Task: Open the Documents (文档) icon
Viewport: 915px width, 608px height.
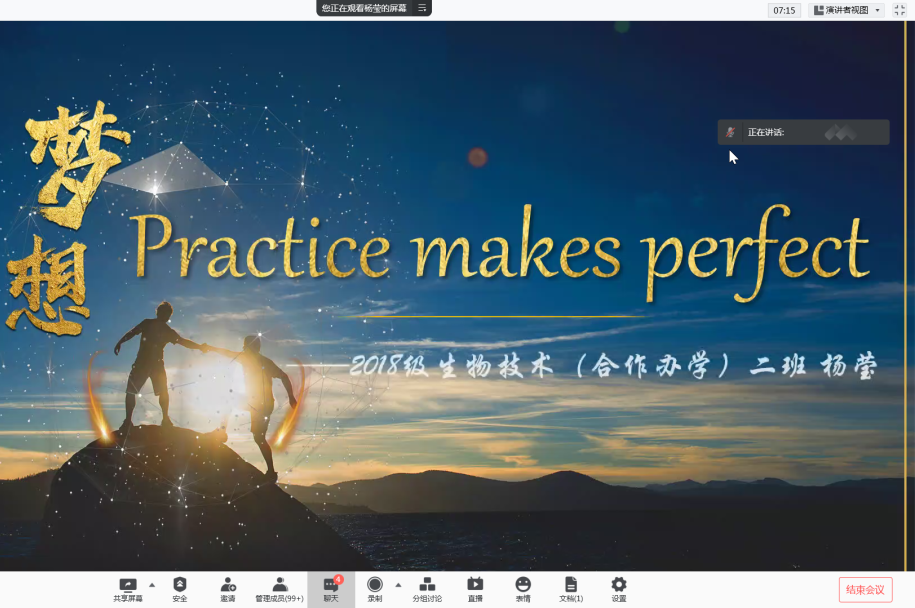Action: tap(571, 585)
